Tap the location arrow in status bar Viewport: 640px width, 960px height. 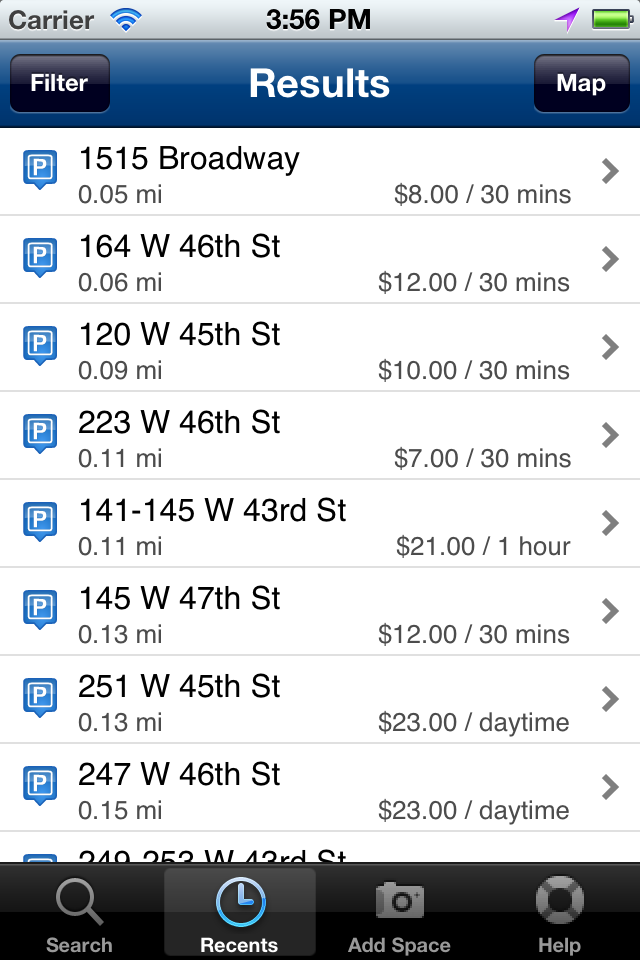coord(567,20)
